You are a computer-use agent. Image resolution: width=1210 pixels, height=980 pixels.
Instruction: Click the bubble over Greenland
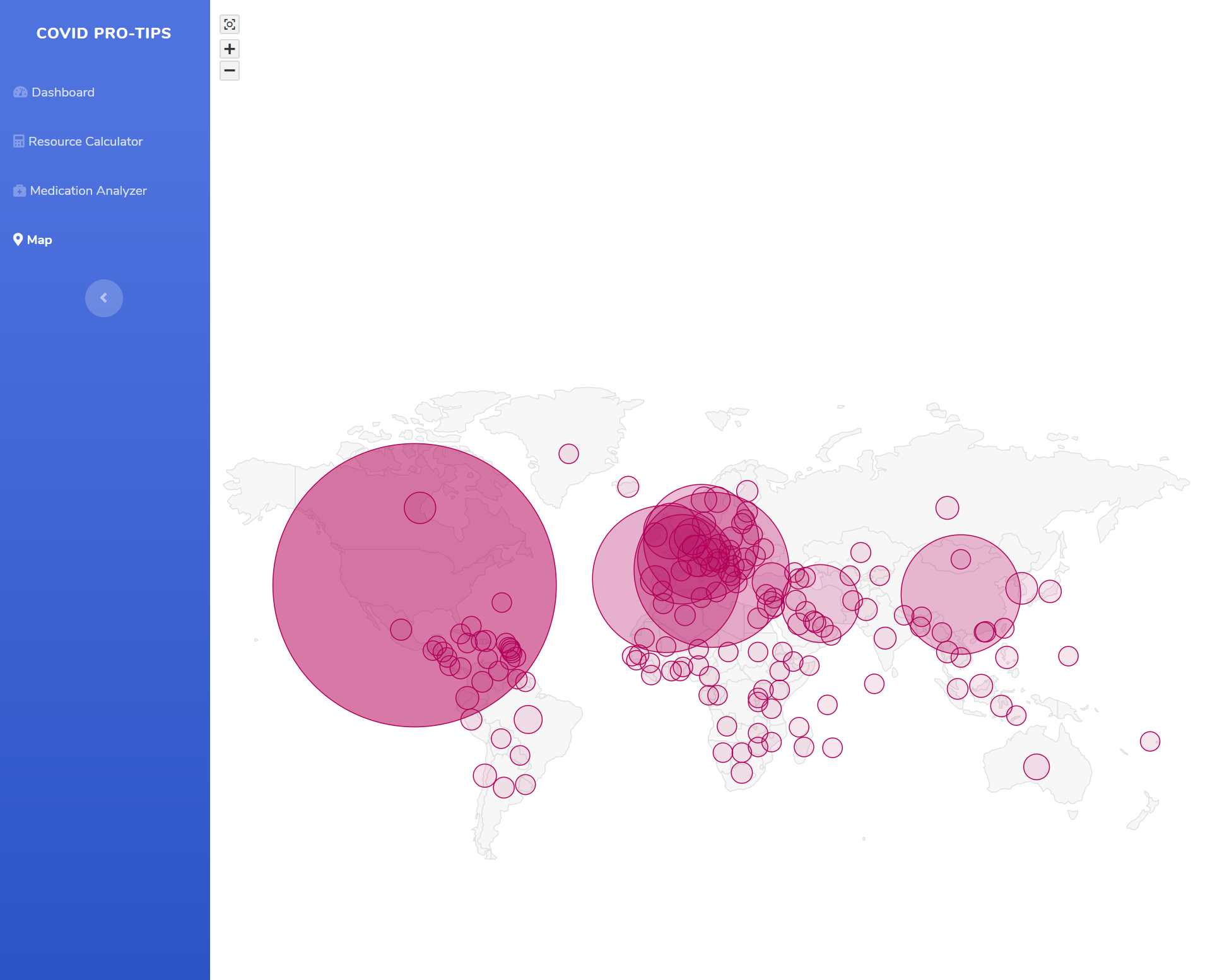568,453
